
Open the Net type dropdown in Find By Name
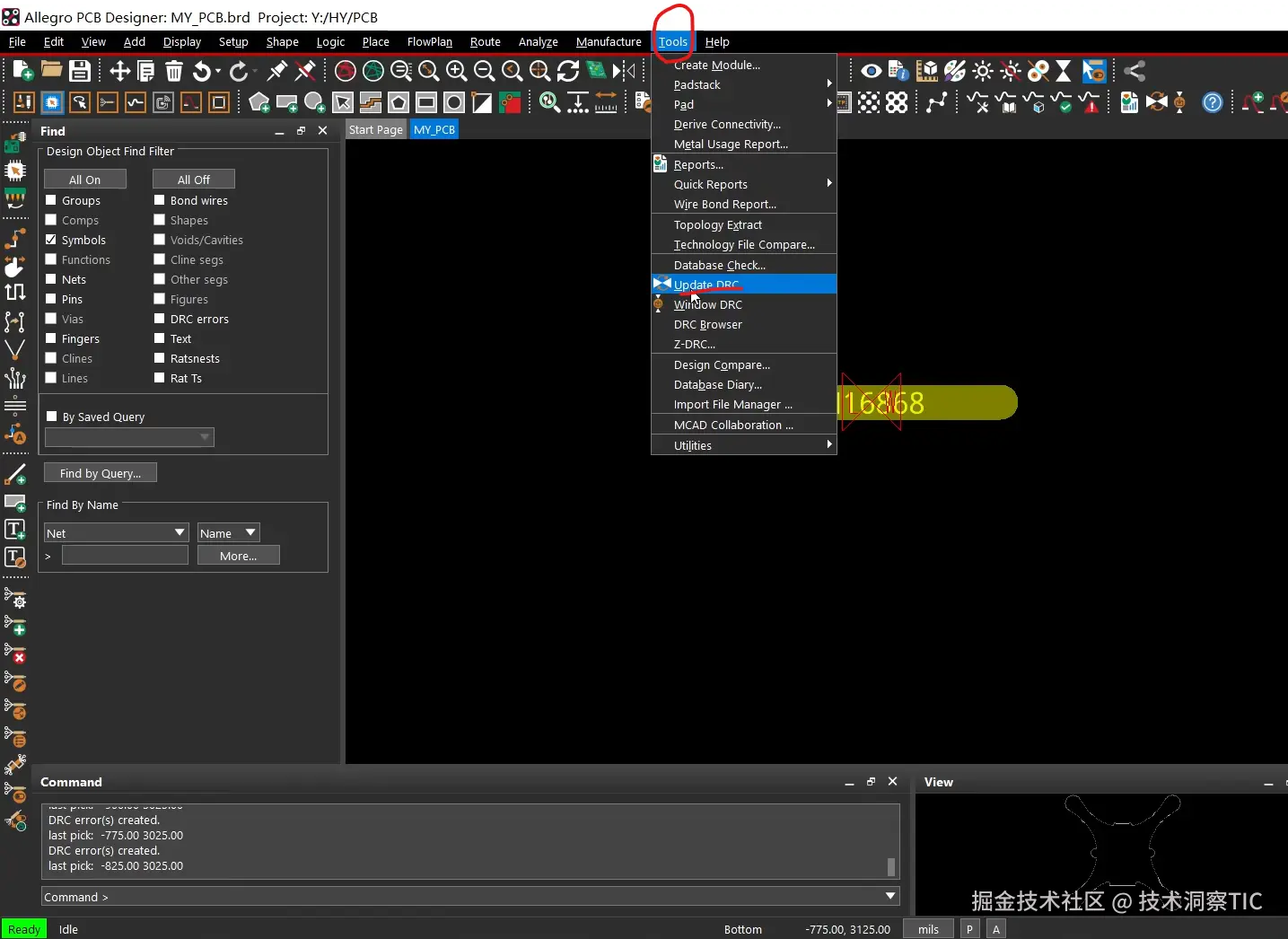[117, 533]
